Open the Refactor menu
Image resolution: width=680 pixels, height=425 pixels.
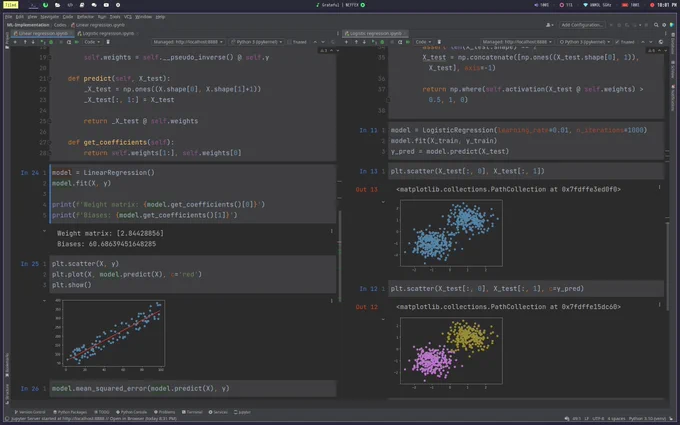[85, 17]
